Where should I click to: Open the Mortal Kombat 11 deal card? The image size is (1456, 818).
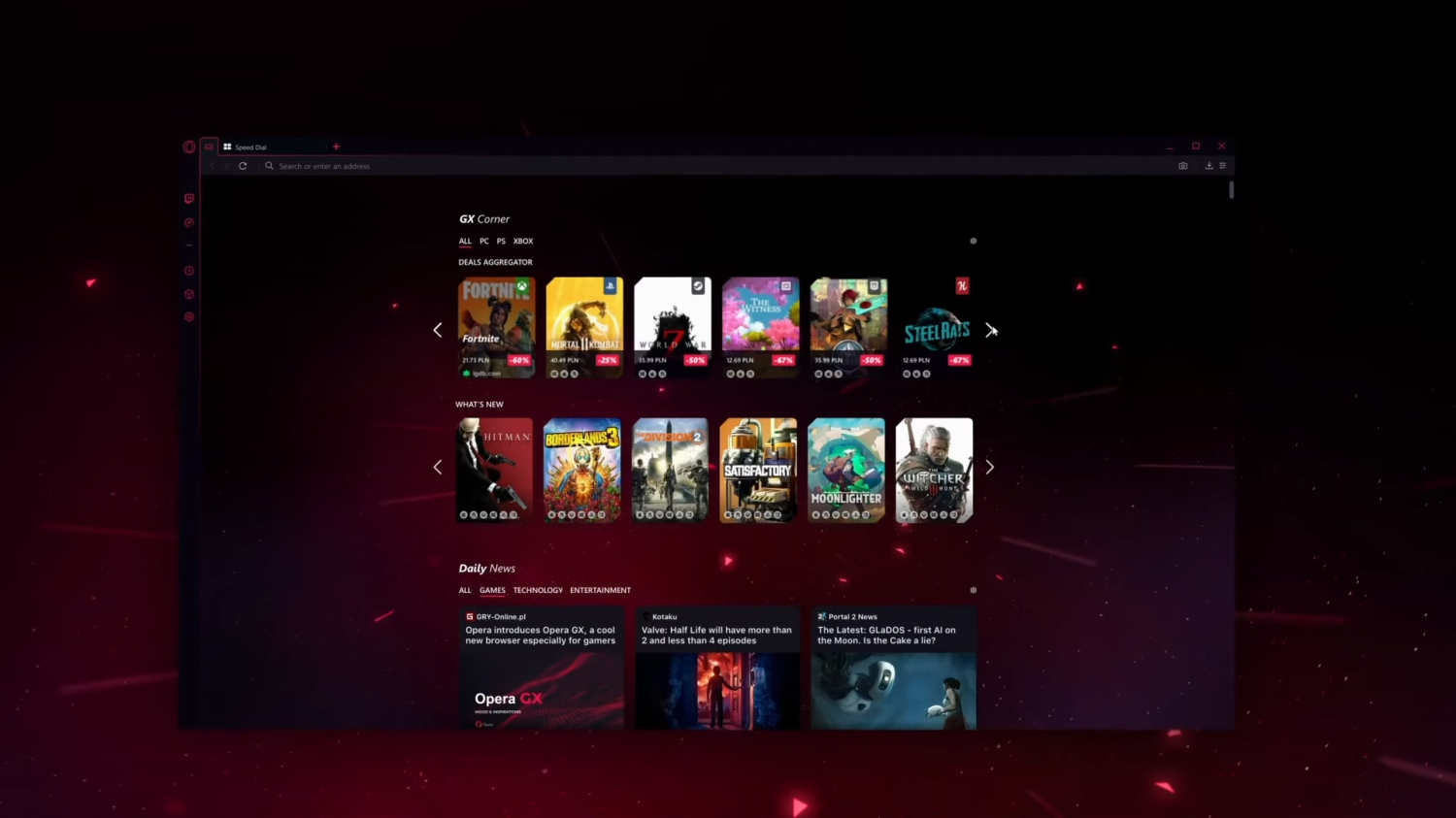(584, 327)
